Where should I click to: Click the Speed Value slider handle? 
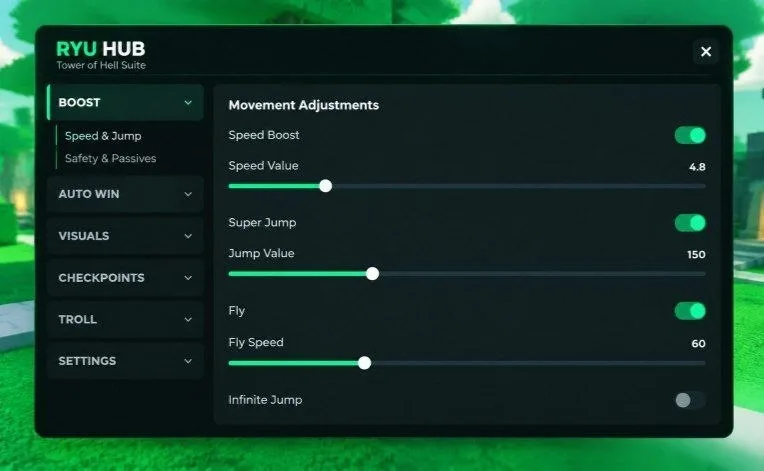325,186
